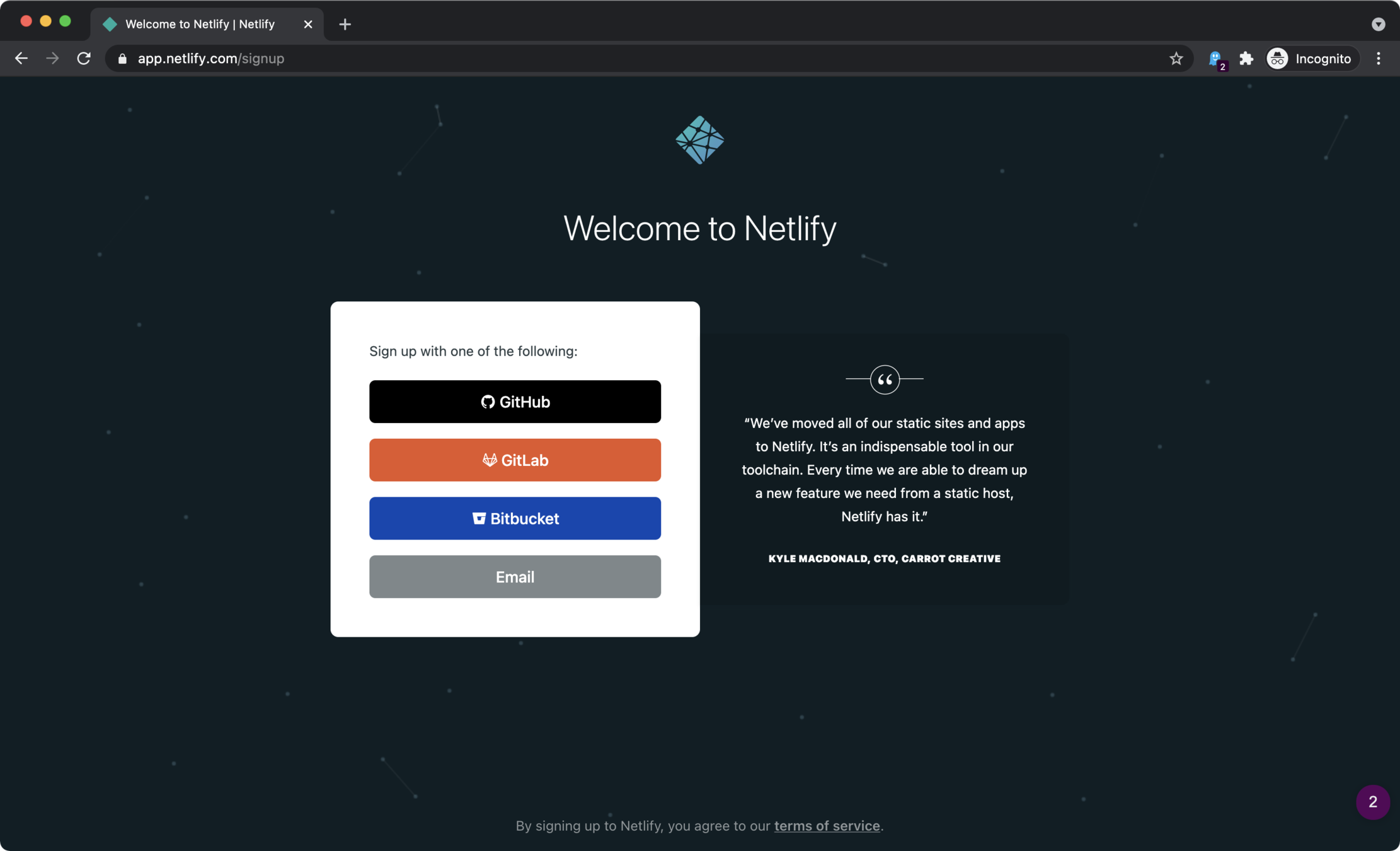Image resolution: width=1400 pixels, height=851 pixels.
Task: Select the Welcome to Netlify tab
Action: [x=200, y=24]
